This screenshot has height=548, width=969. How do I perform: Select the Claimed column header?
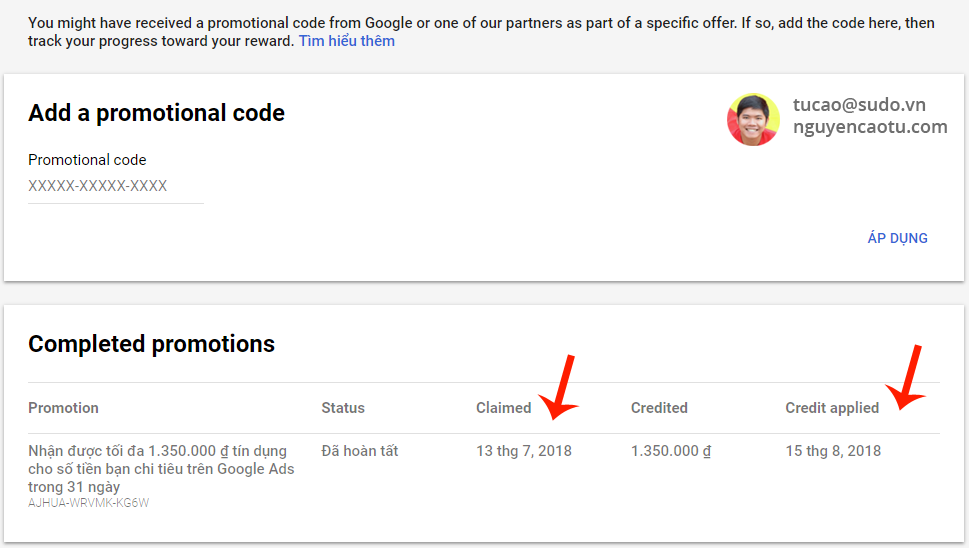503,408
